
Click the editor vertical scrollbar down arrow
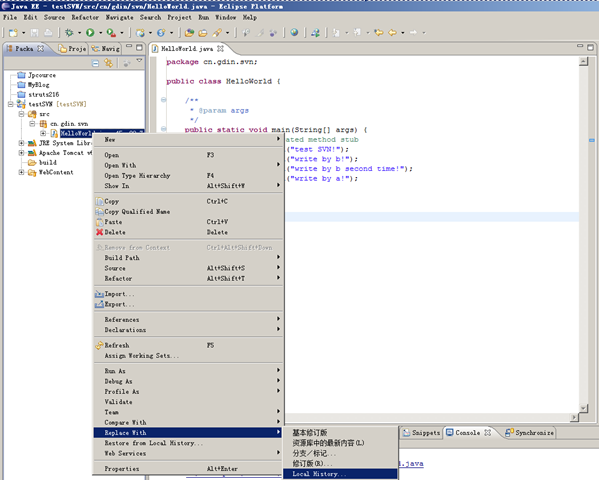click(583, 408)
